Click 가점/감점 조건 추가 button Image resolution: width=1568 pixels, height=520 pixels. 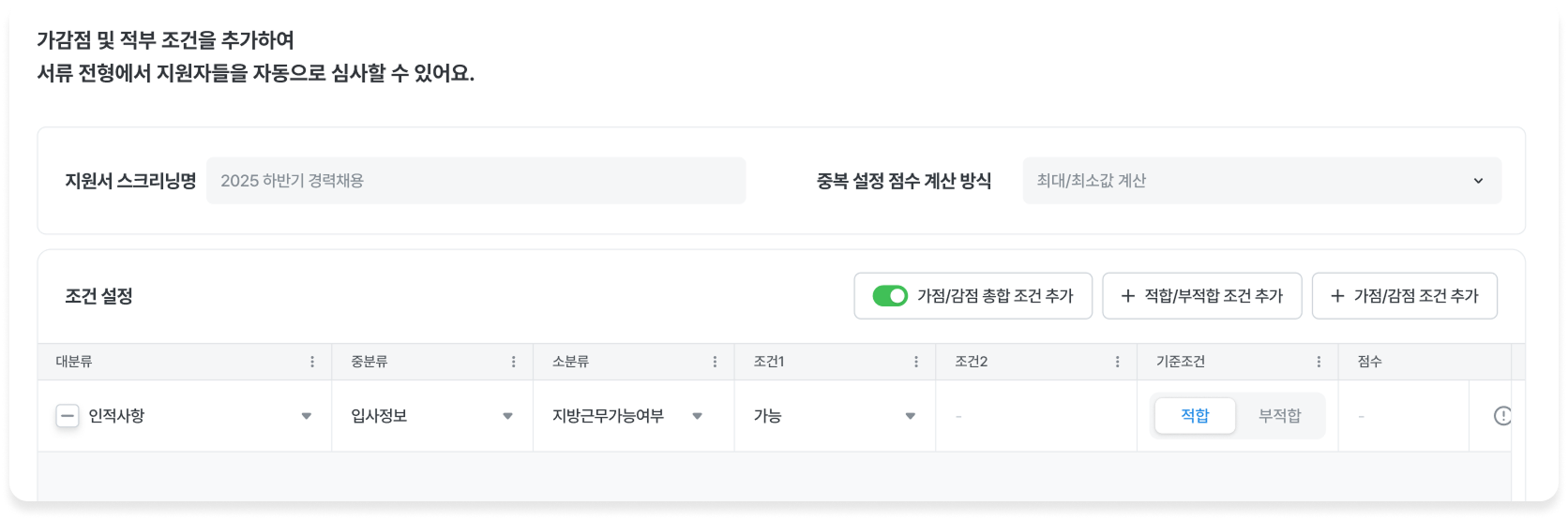point(1404,296)
